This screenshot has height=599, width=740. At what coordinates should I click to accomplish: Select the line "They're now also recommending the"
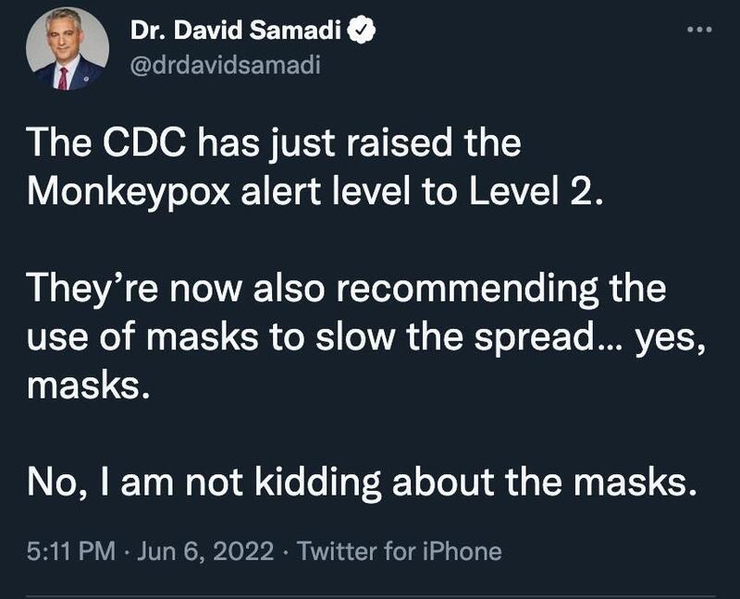[x=346, y=289]
